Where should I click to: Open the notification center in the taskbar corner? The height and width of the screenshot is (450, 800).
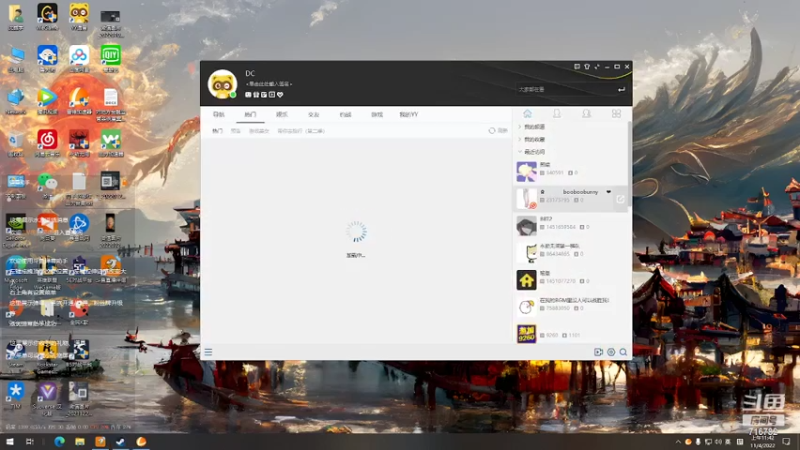click(786, 441)
